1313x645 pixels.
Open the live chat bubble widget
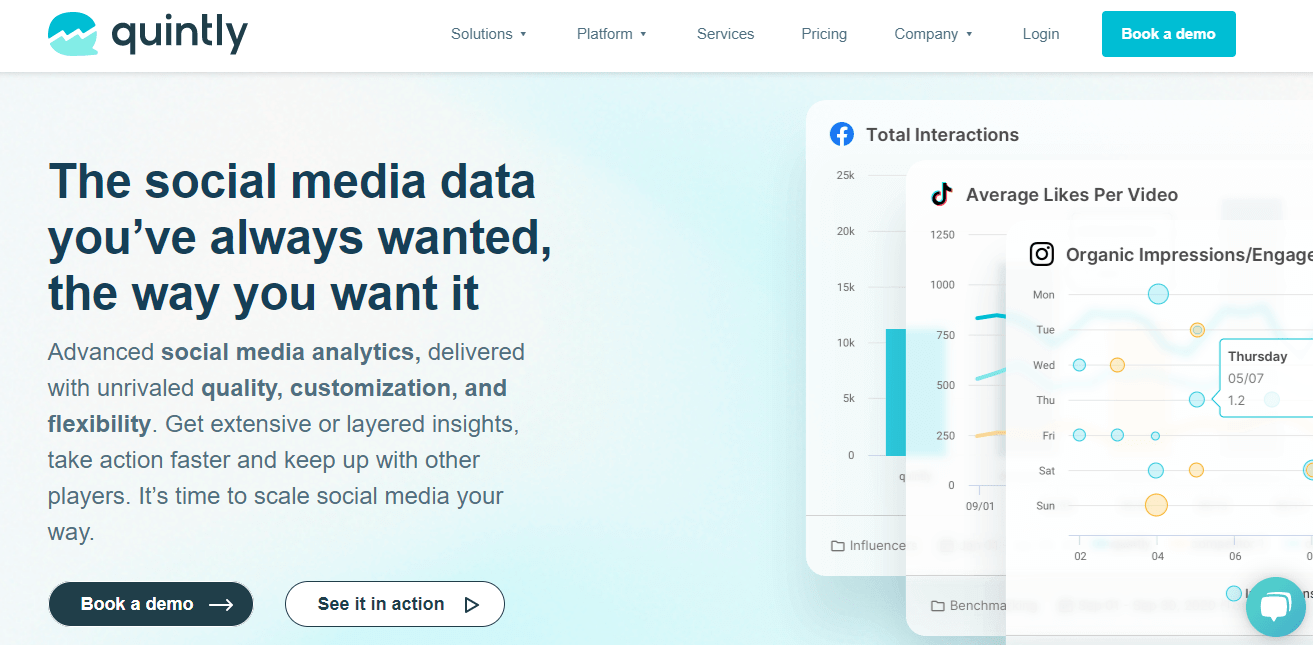(x=1275, y=607)
